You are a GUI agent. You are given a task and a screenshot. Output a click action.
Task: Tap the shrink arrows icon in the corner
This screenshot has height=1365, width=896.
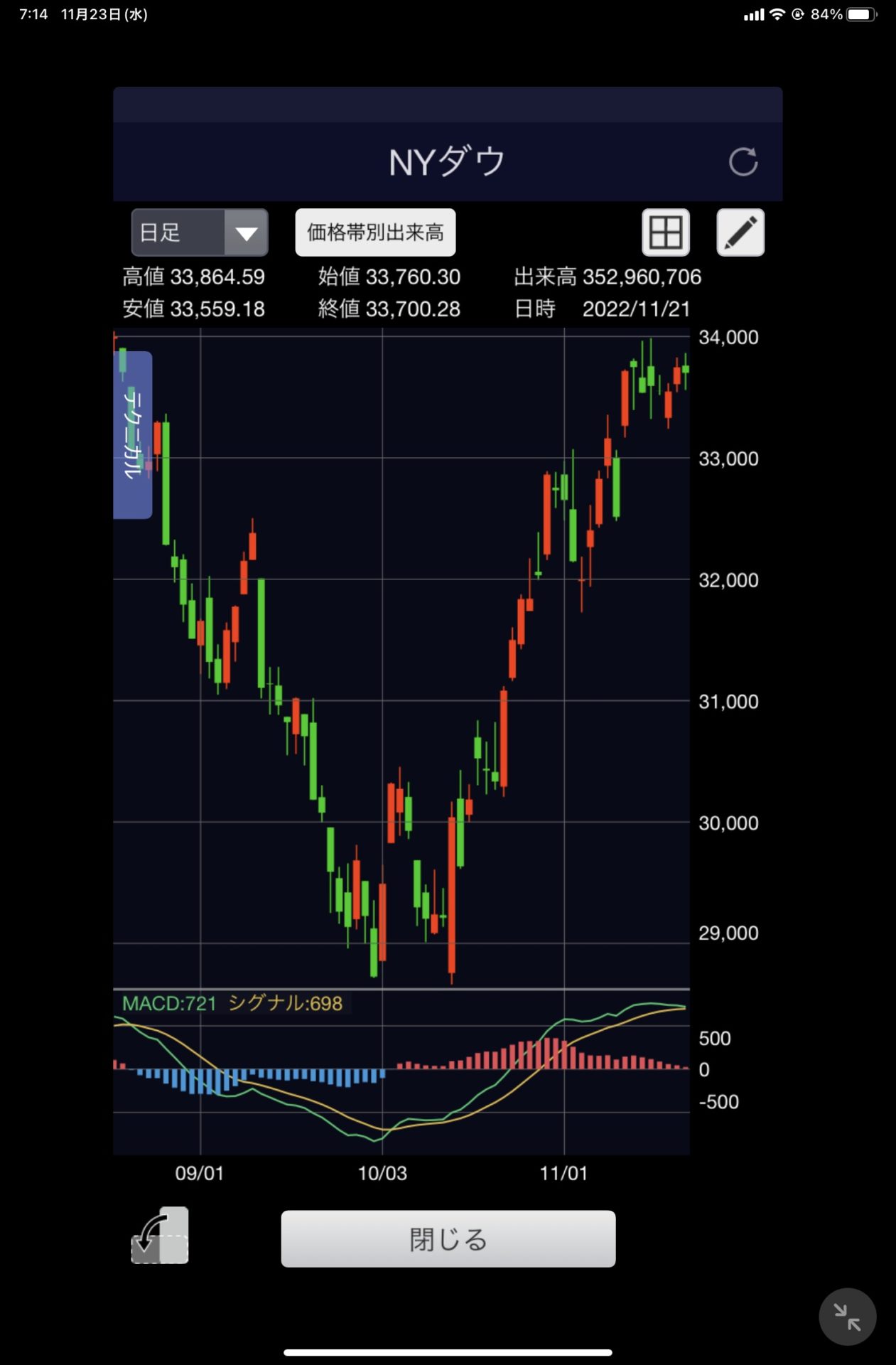pos(847,1317)
